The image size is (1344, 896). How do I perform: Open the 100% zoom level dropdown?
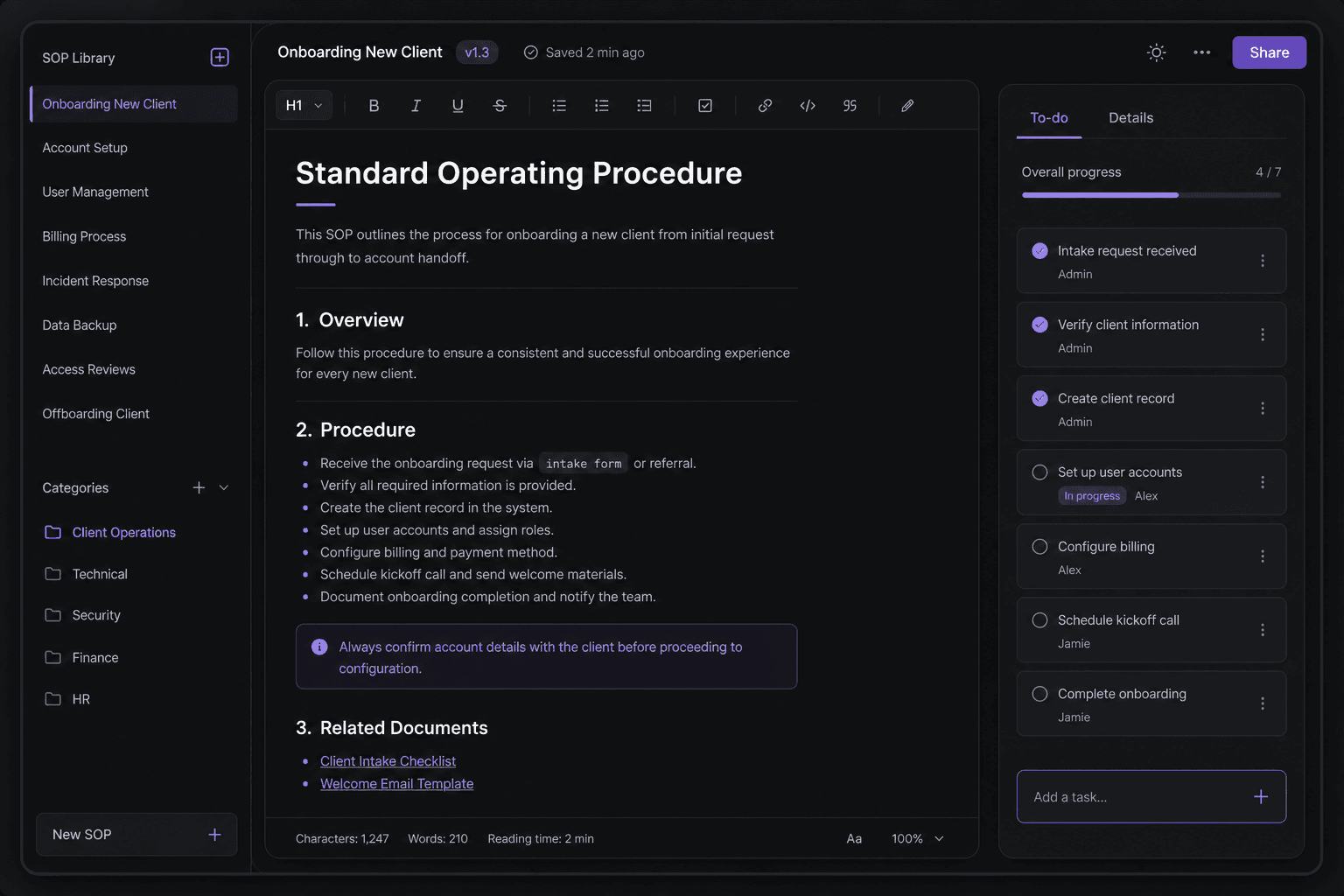click(x=918, y=838)
